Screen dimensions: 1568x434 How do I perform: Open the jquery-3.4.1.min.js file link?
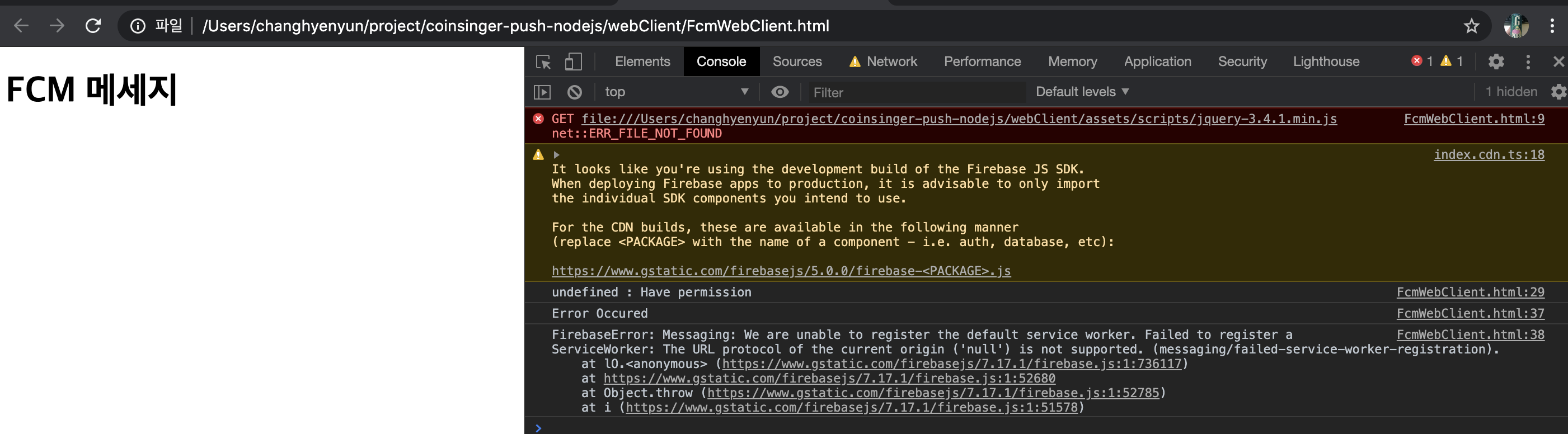[959, 119]
